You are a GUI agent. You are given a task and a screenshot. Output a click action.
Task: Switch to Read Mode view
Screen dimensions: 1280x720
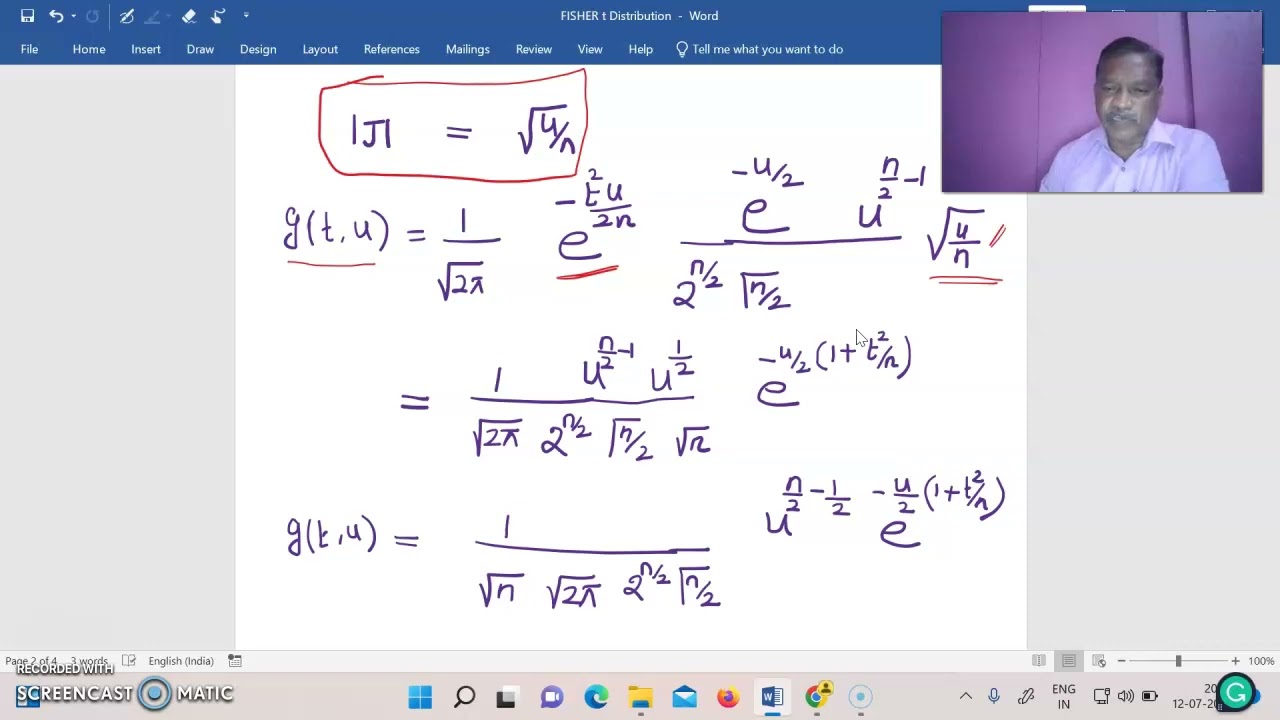[x=1039, y=661]
